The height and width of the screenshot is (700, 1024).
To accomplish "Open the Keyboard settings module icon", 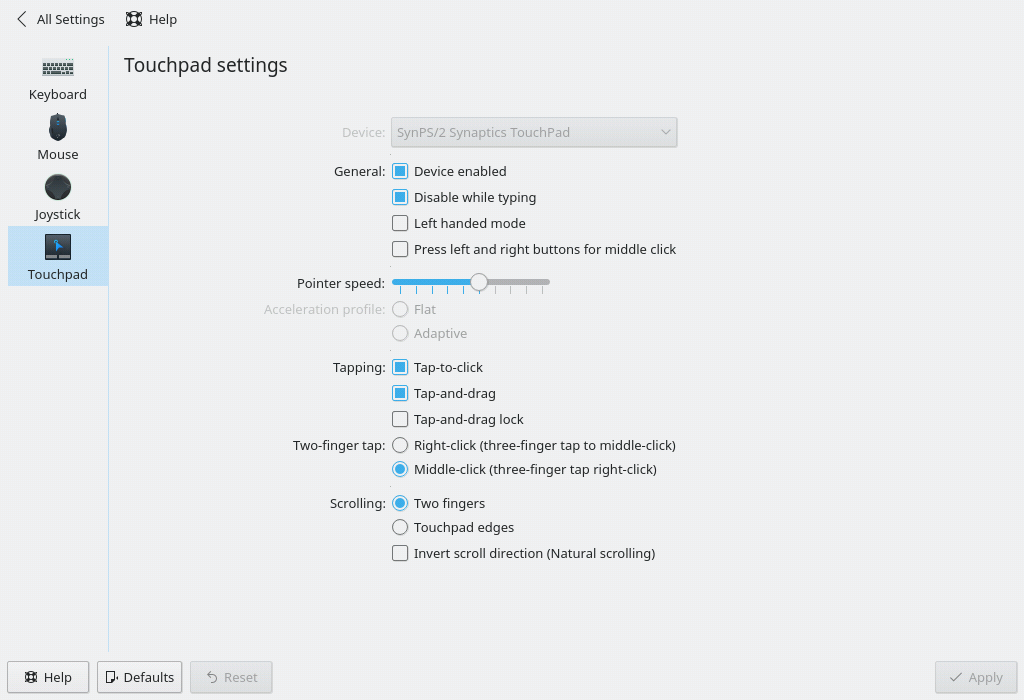I will [x=58, y=69].
